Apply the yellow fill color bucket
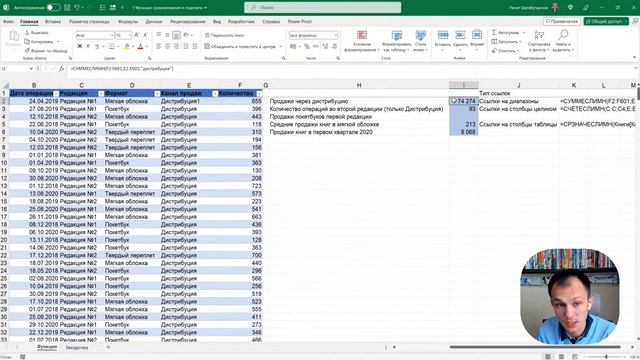The width and height of the screenshot is (640, 360). (127, 47)
